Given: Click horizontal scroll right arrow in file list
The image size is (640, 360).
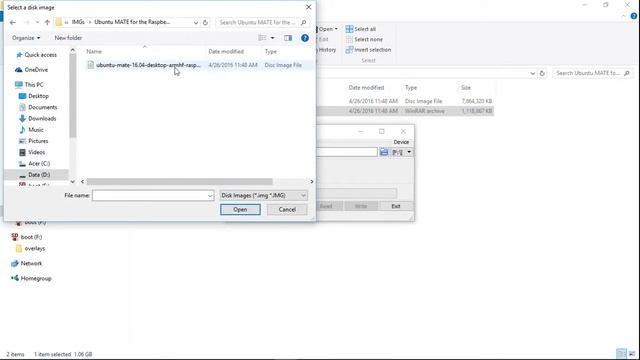Looking at the screenshot, I should [312, 182].
